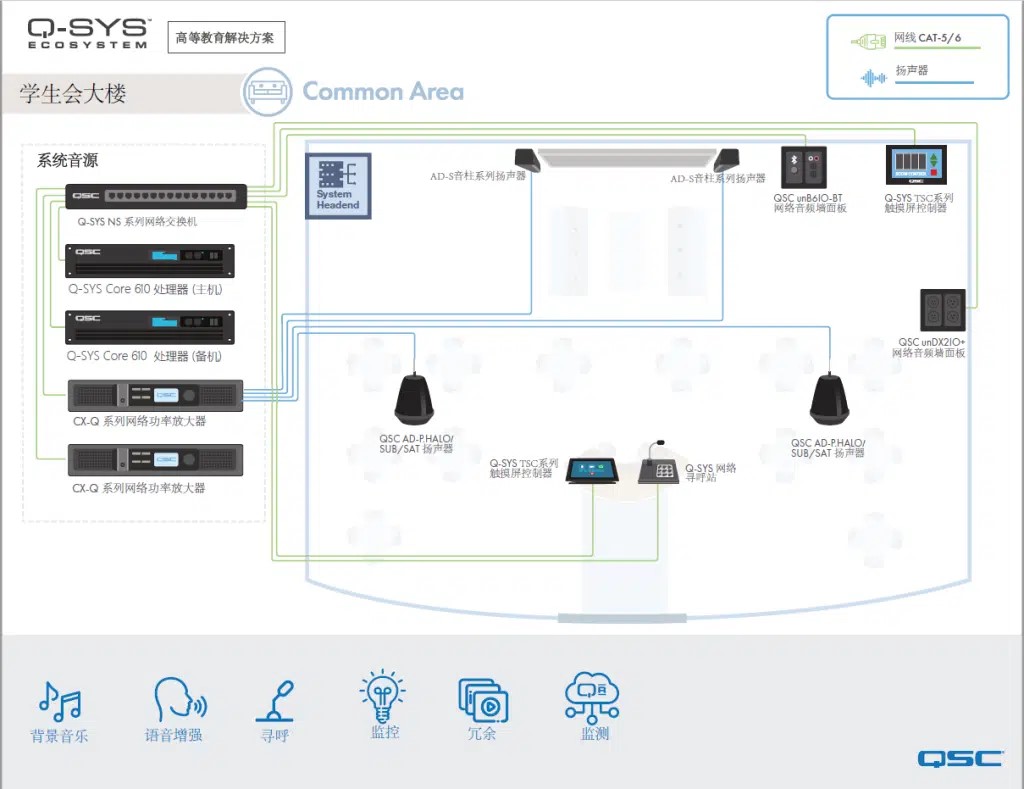This screenshot has height=789, width=1024.
Task: Select the wall-mounted TSC touch screen controller
Action: tap(916, 165)
